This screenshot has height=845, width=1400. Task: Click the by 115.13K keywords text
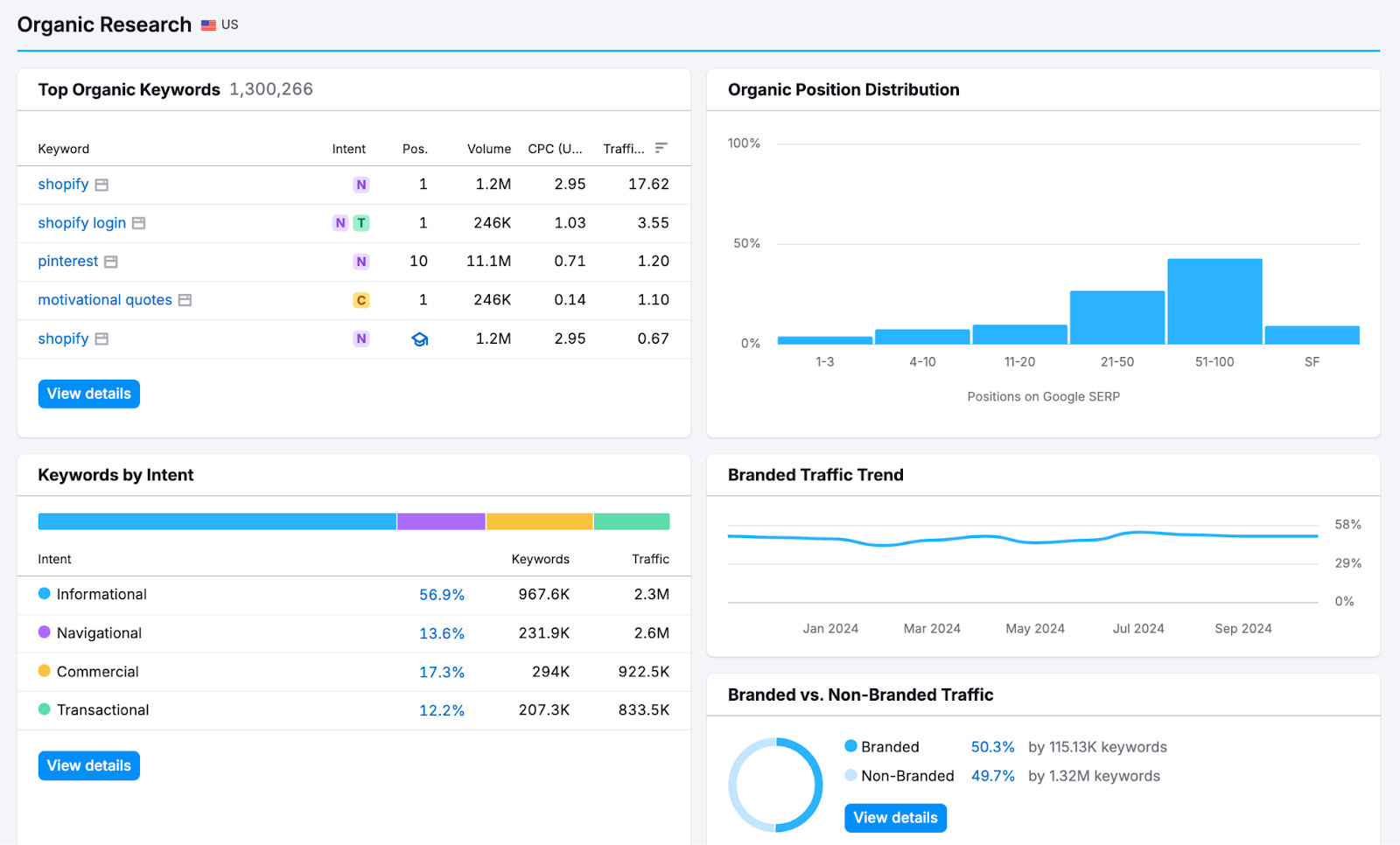point(1097,747)
